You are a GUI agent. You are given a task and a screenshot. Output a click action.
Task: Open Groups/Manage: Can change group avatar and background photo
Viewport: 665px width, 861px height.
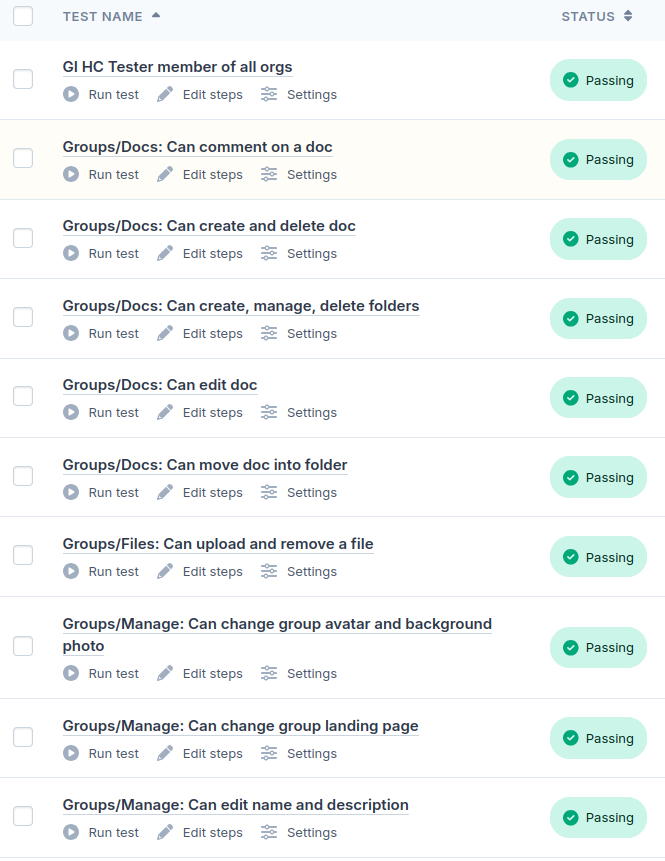(277, 635)
